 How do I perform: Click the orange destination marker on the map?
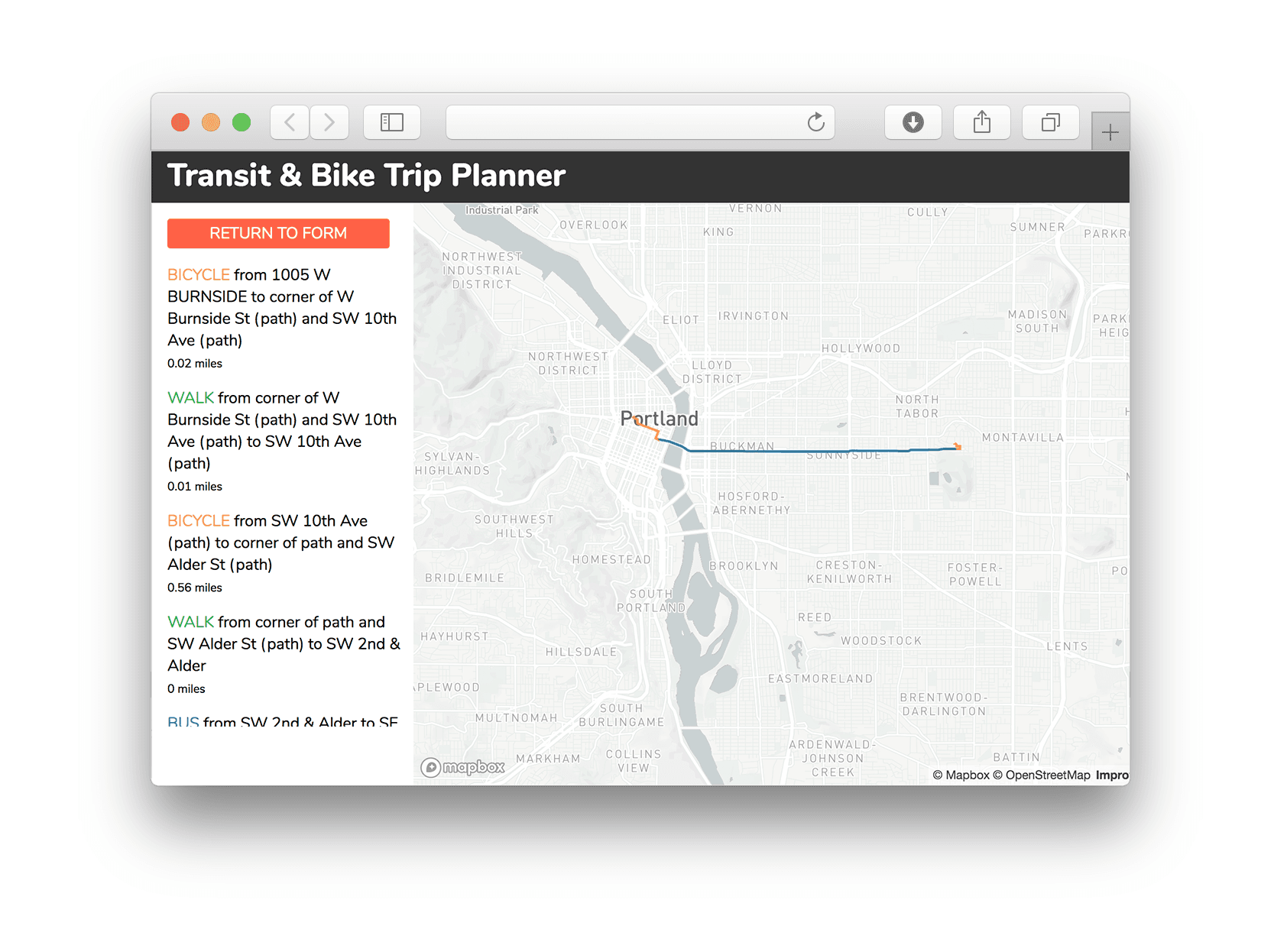point(958,446)
